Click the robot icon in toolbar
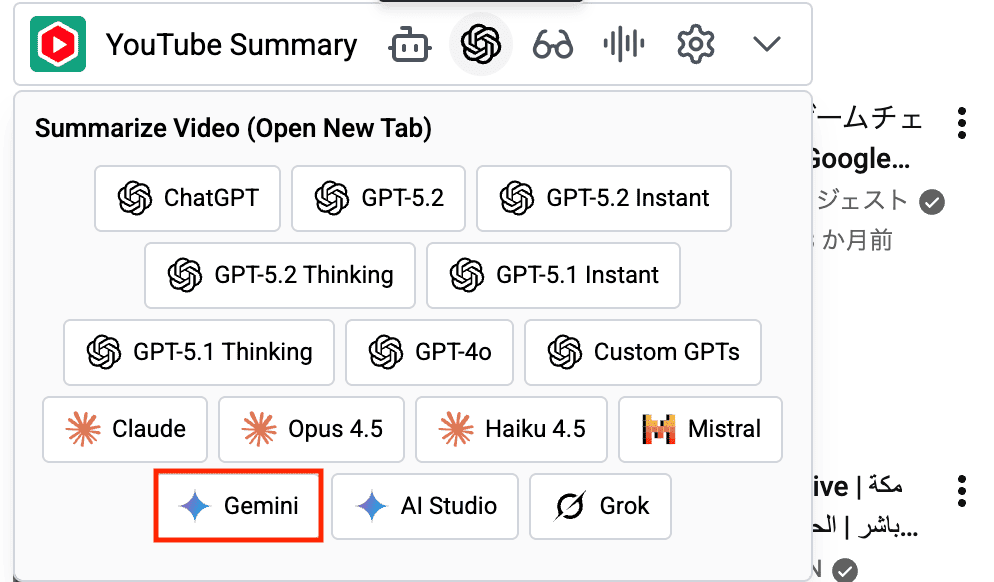The image size is (994, 582). pyautogui.click(x=408, y=45)
